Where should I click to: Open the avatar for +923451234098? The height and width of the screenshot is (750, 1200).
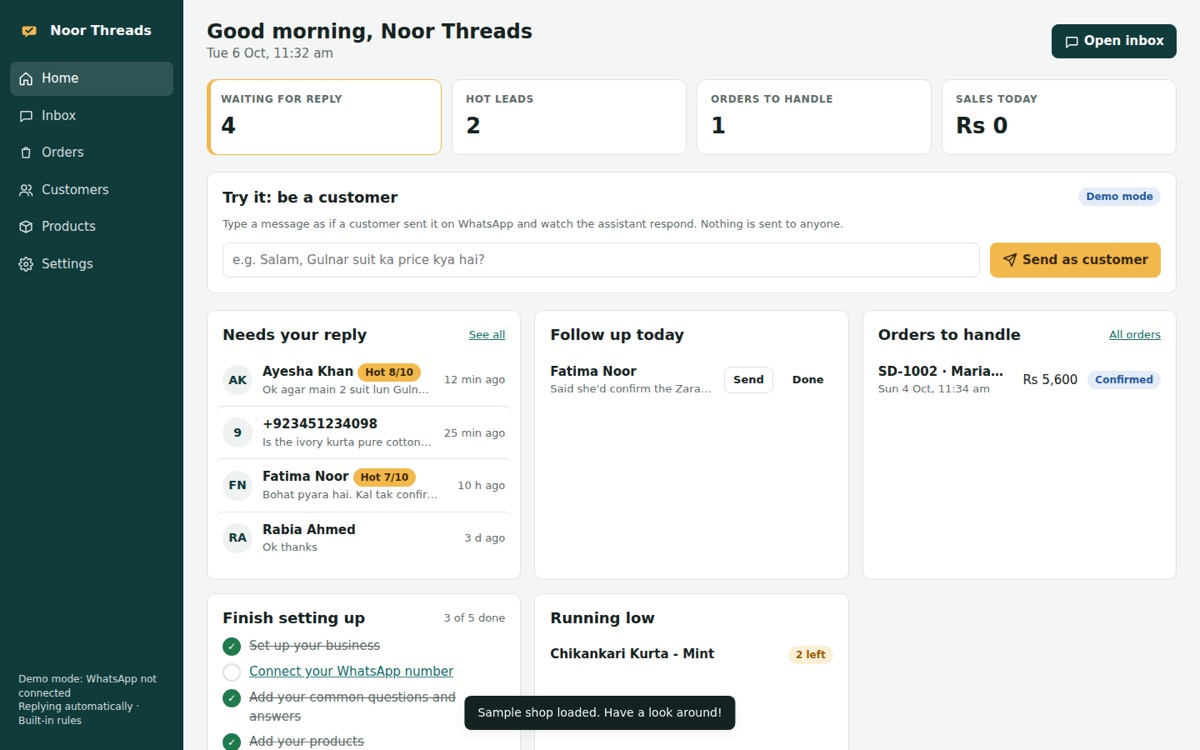coord(237,433)
